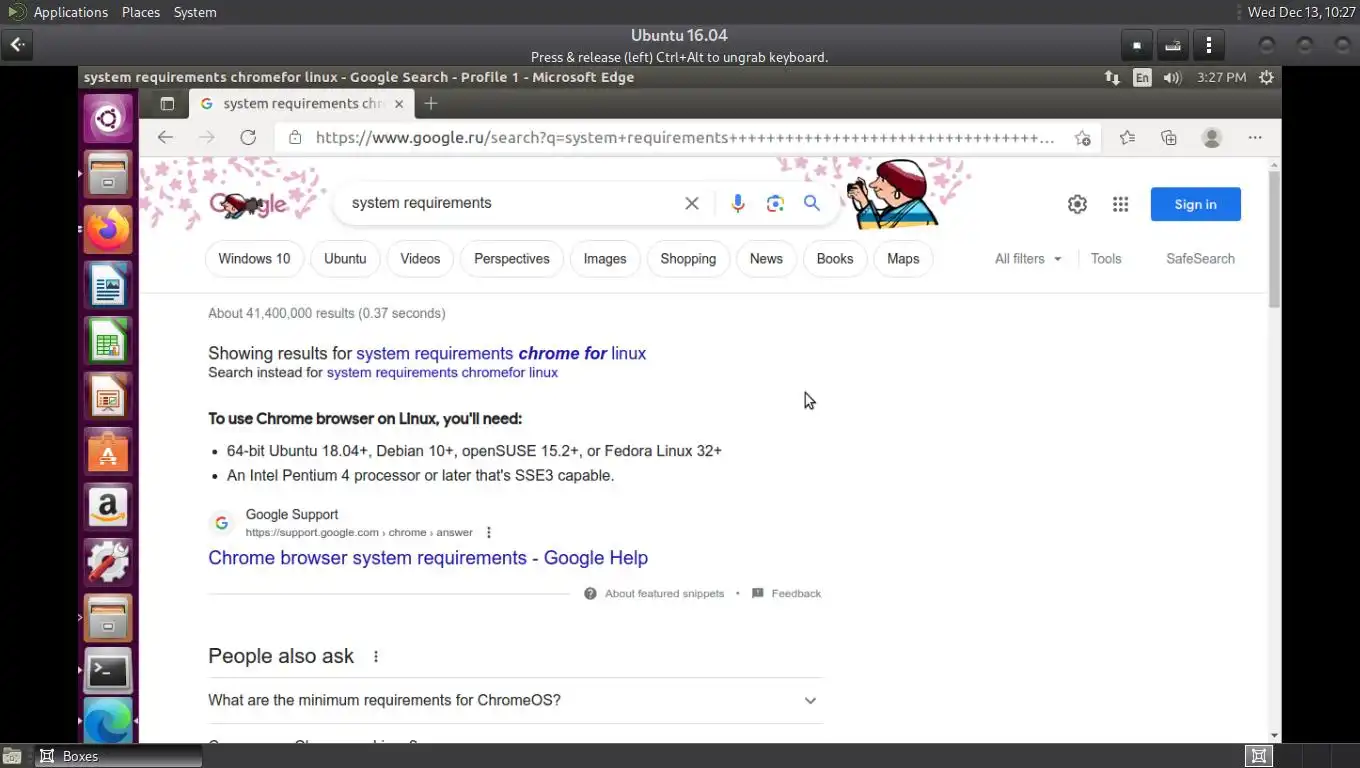
Task: Click the About featured snippets help icon
Action: [x=590, y=594]
